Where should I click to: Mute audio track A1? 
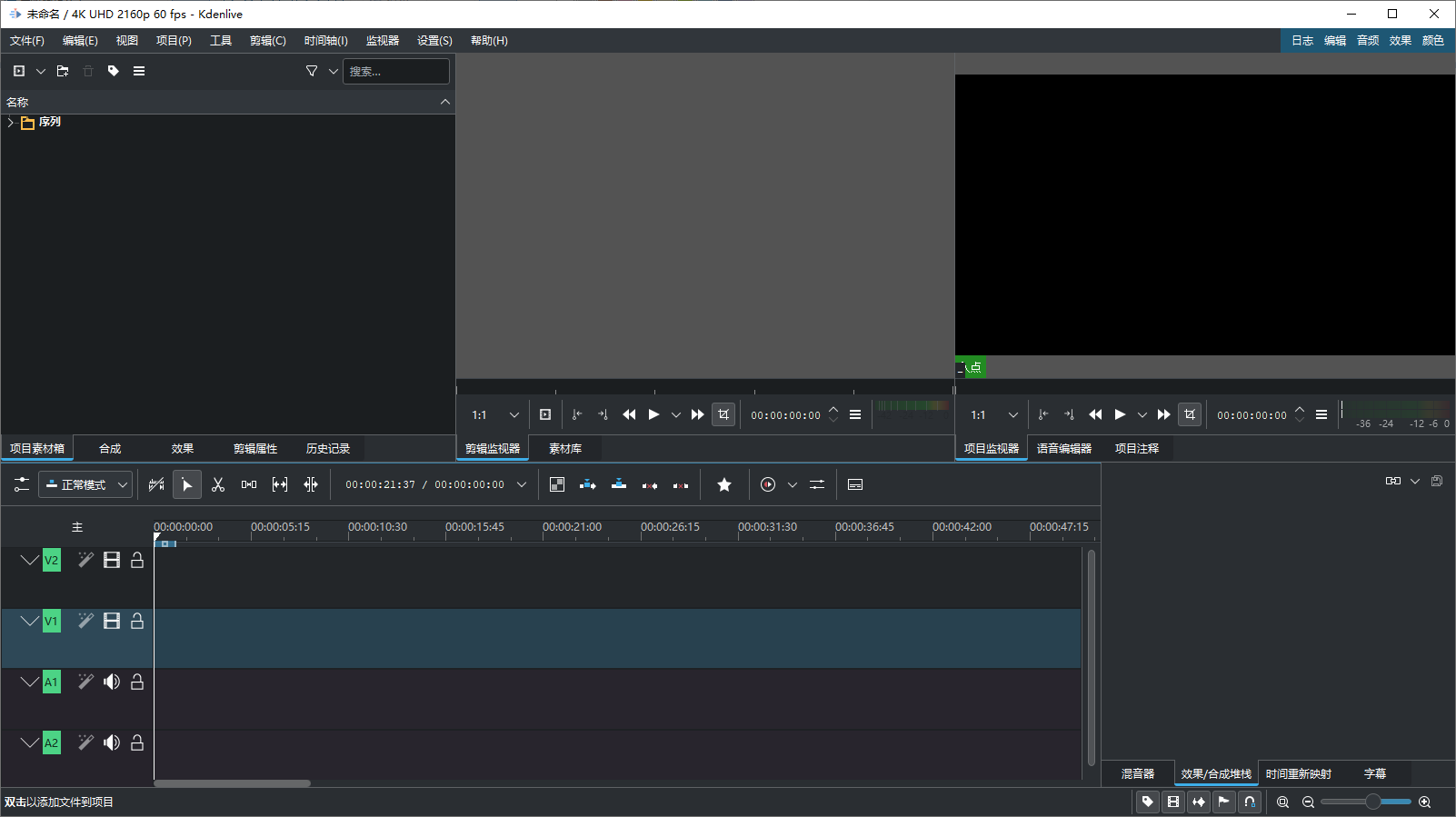[x=112, y=682]
